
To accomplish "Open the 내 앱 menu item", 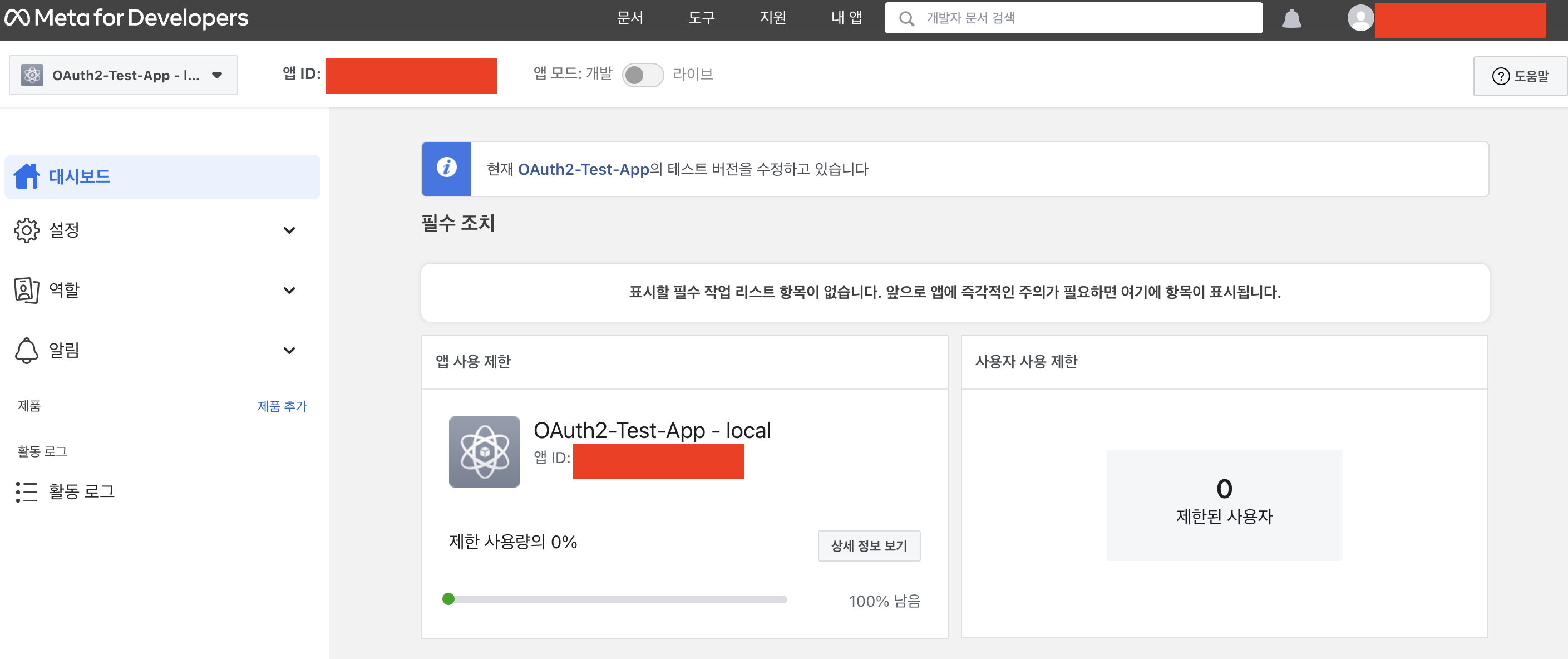I will point(846,18).
